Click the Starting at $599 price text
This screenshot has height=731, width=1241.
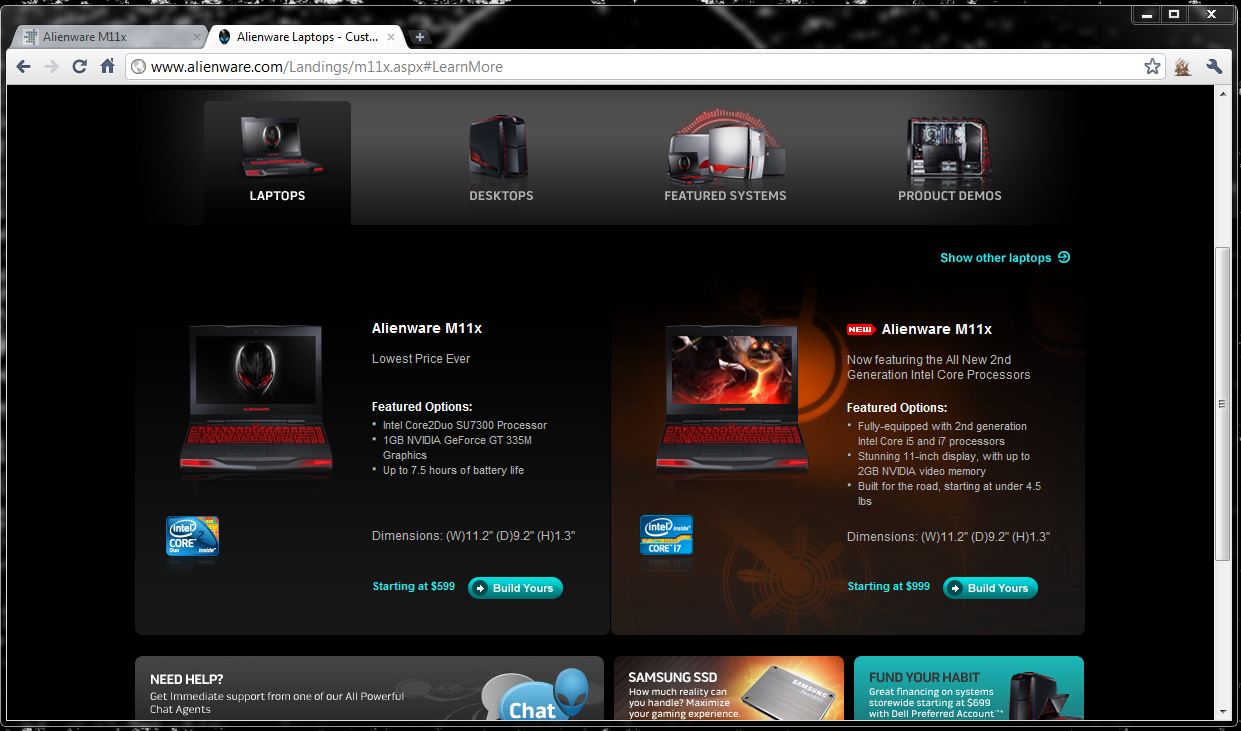click(414, 586)
